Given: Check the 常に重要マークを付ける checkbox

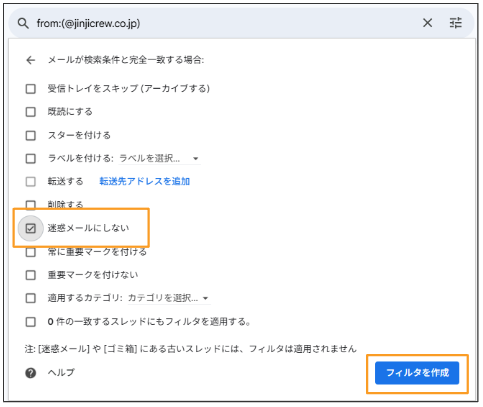Looking at the screenshot, I should pos(31,252).
